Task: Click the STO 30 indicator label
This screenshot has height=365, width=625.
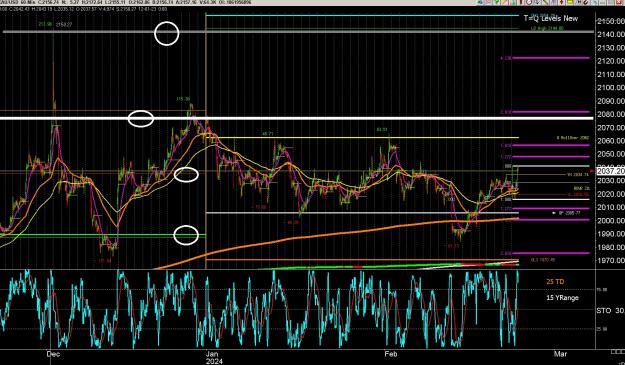Action: click(610, 310)
